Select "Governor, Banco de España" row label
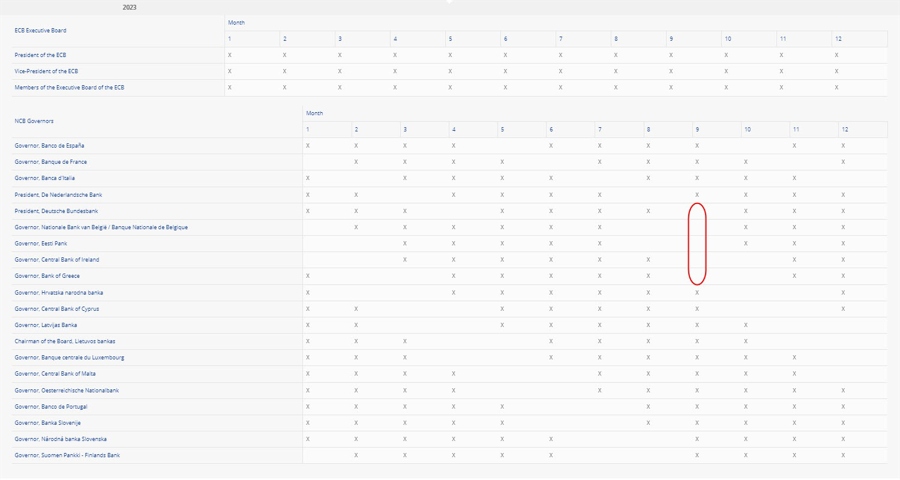Viewport: 900px width, 480px height. (49, 146)
